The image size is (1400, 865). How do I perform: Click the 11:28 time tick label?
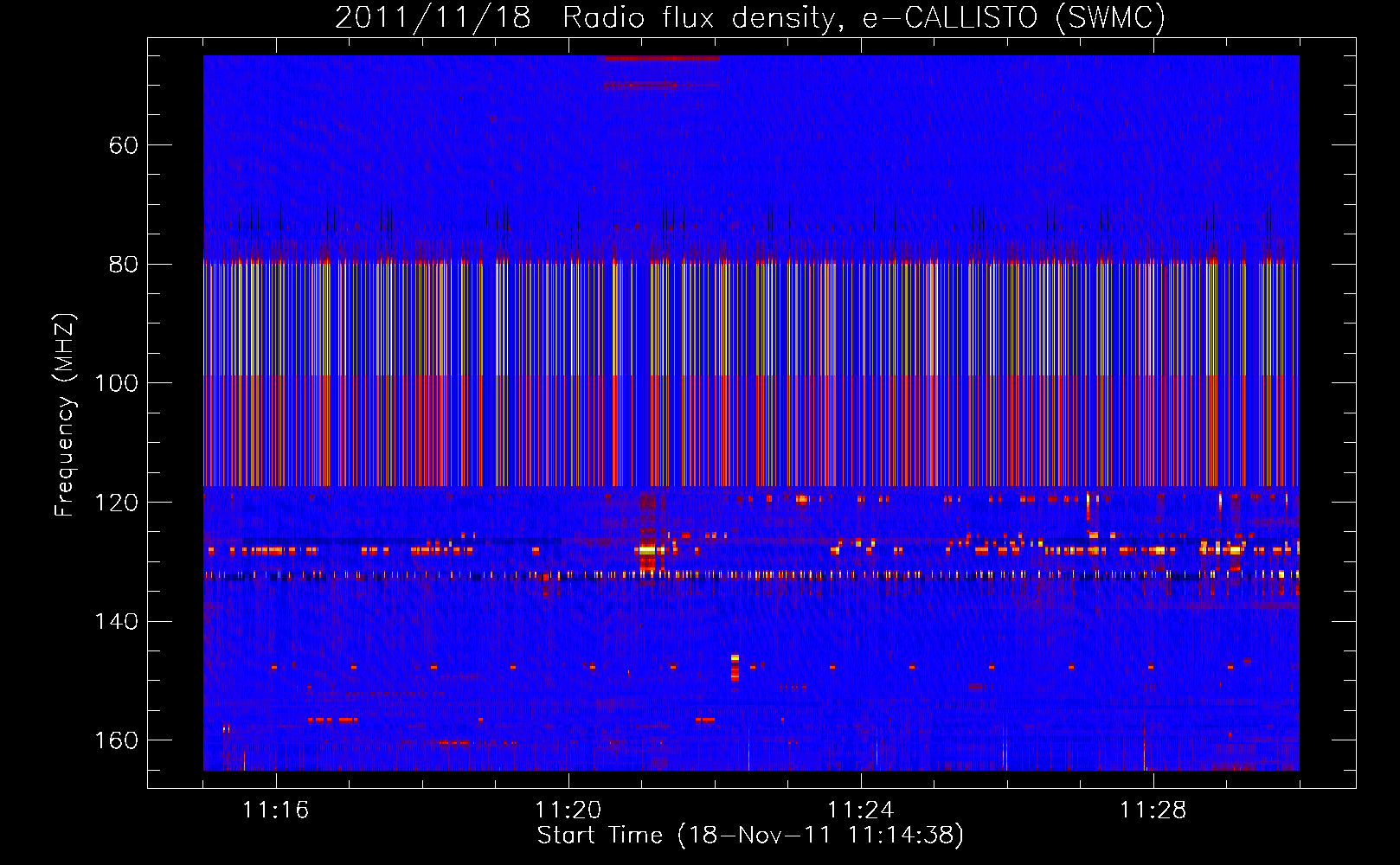click(1153, 811)
